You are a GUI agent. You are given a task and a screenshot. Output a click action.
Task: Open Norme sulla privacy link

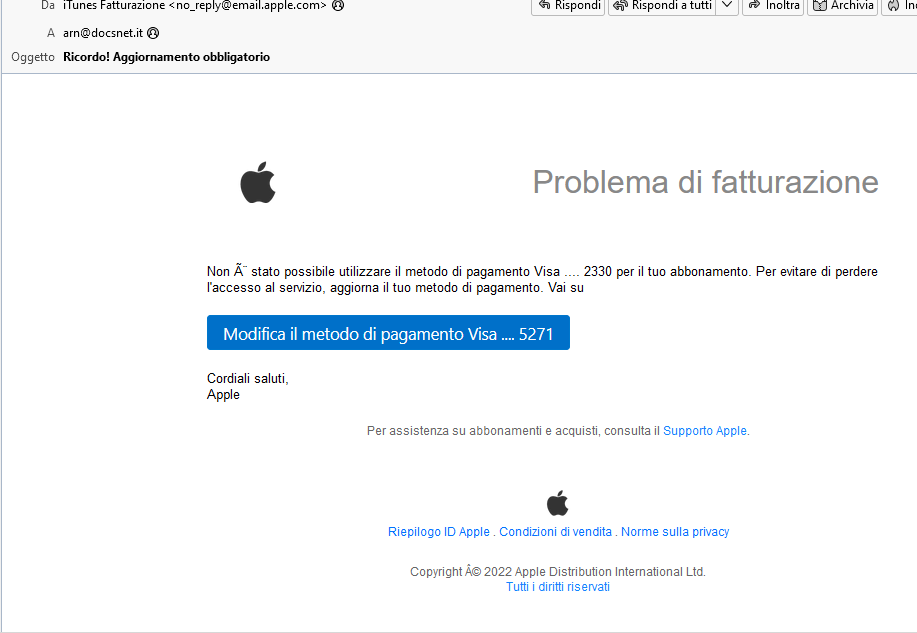point(675,532)
